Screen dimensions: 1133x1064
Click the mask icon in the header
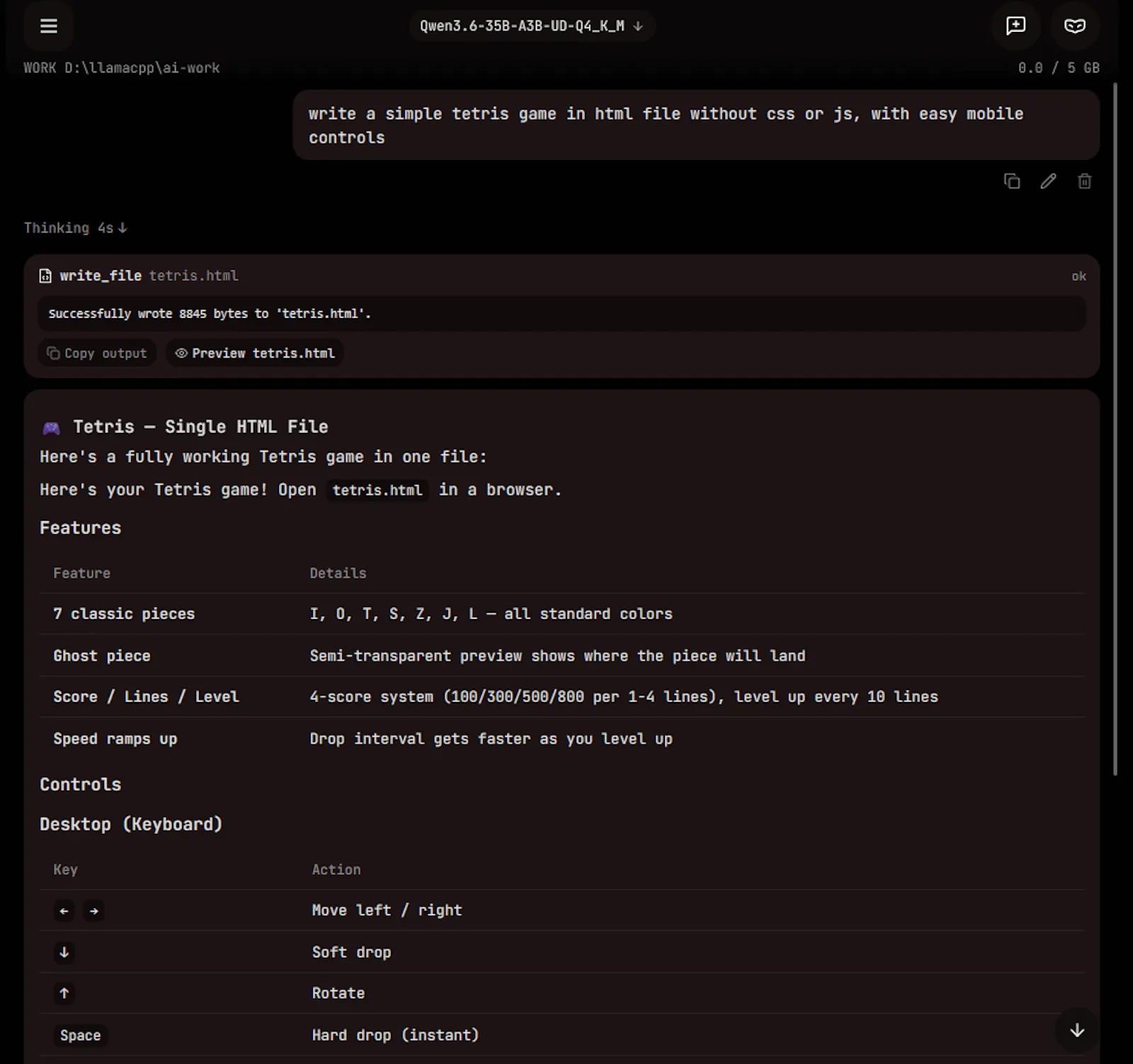pos(1075,26)
